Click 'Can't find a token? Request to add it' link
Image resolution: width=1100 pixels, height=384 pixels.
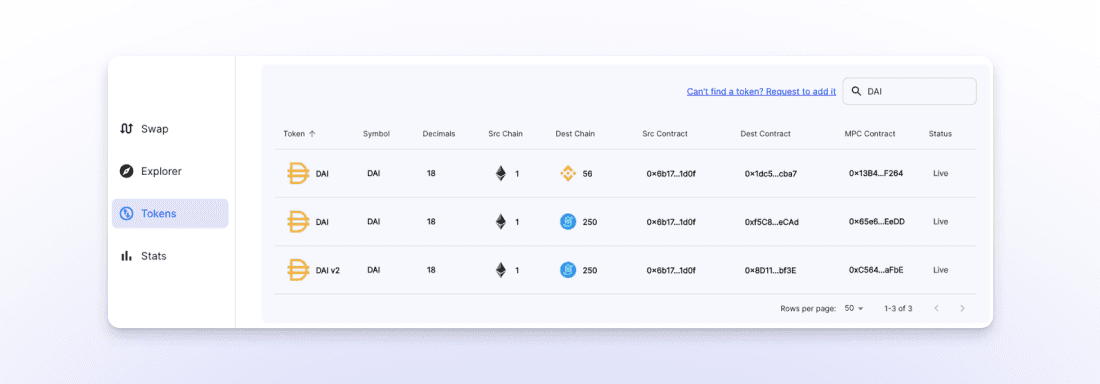[x=761, y=91]
